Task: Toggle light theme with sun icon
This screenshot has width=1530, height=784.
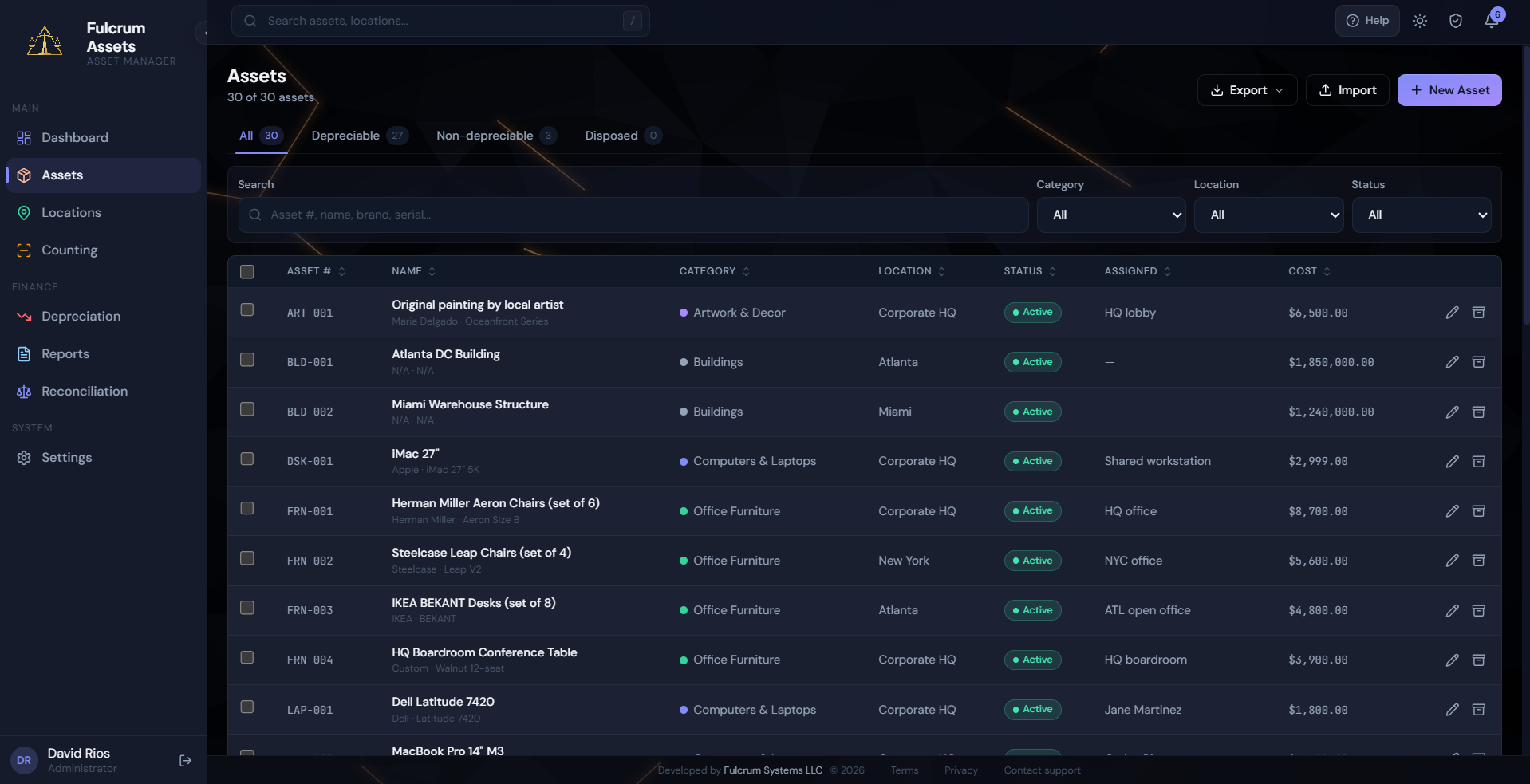Action: [x=1419, y=21]
